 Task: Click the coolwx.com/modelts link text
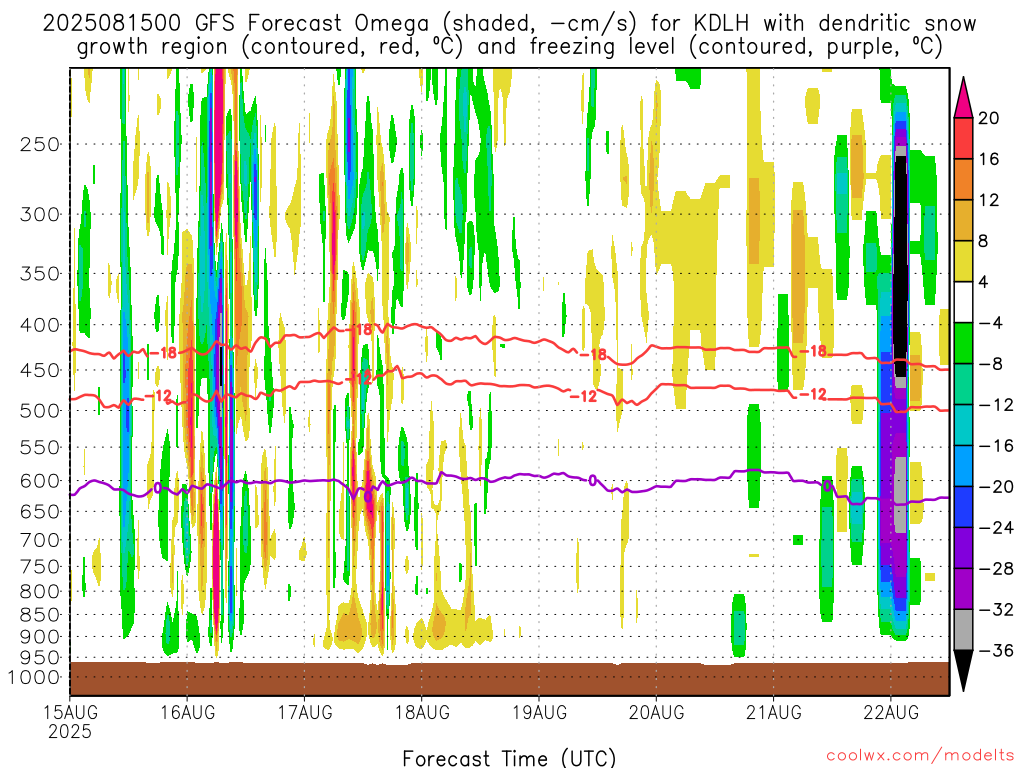(x=920, y=756)
